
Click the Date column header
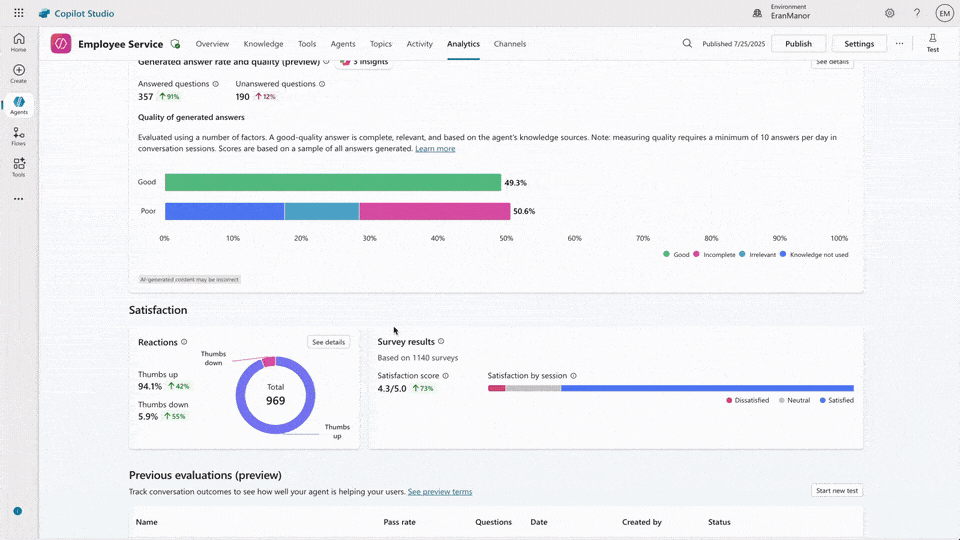539,522
